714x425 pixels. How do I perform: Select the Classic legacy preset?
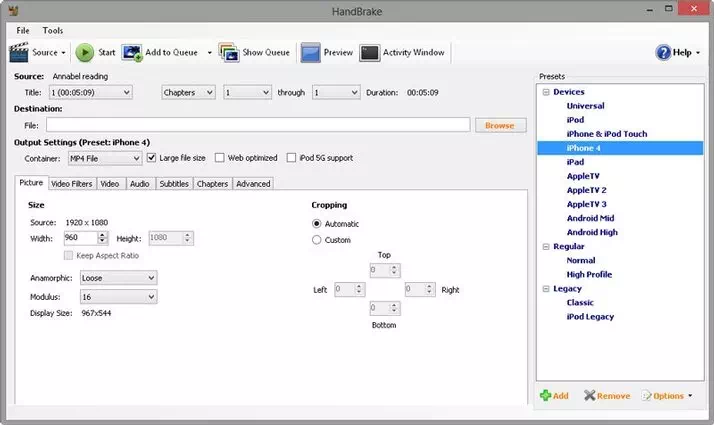(580, 302)
